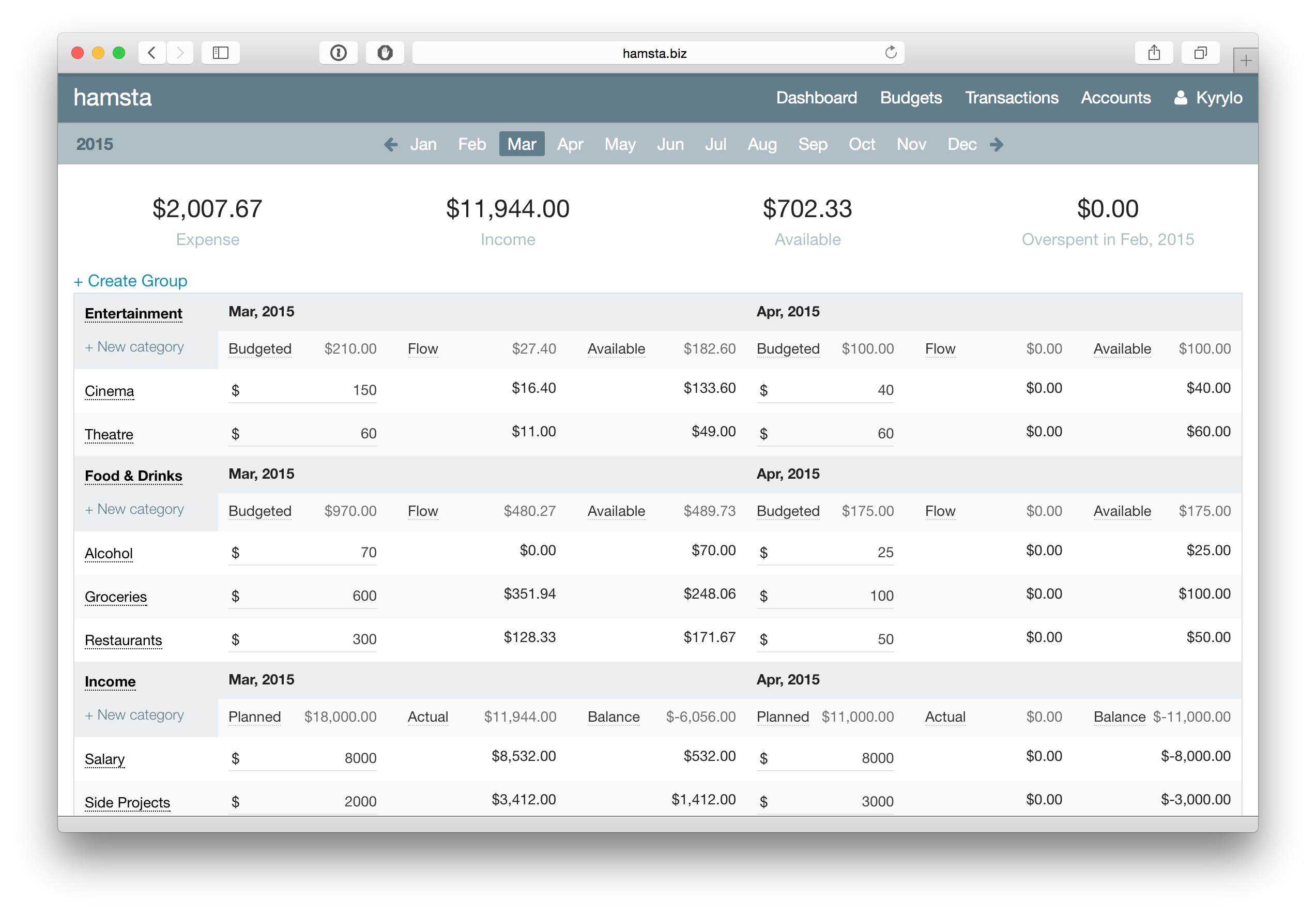Show all tabs overview icon

(1200, 53)
